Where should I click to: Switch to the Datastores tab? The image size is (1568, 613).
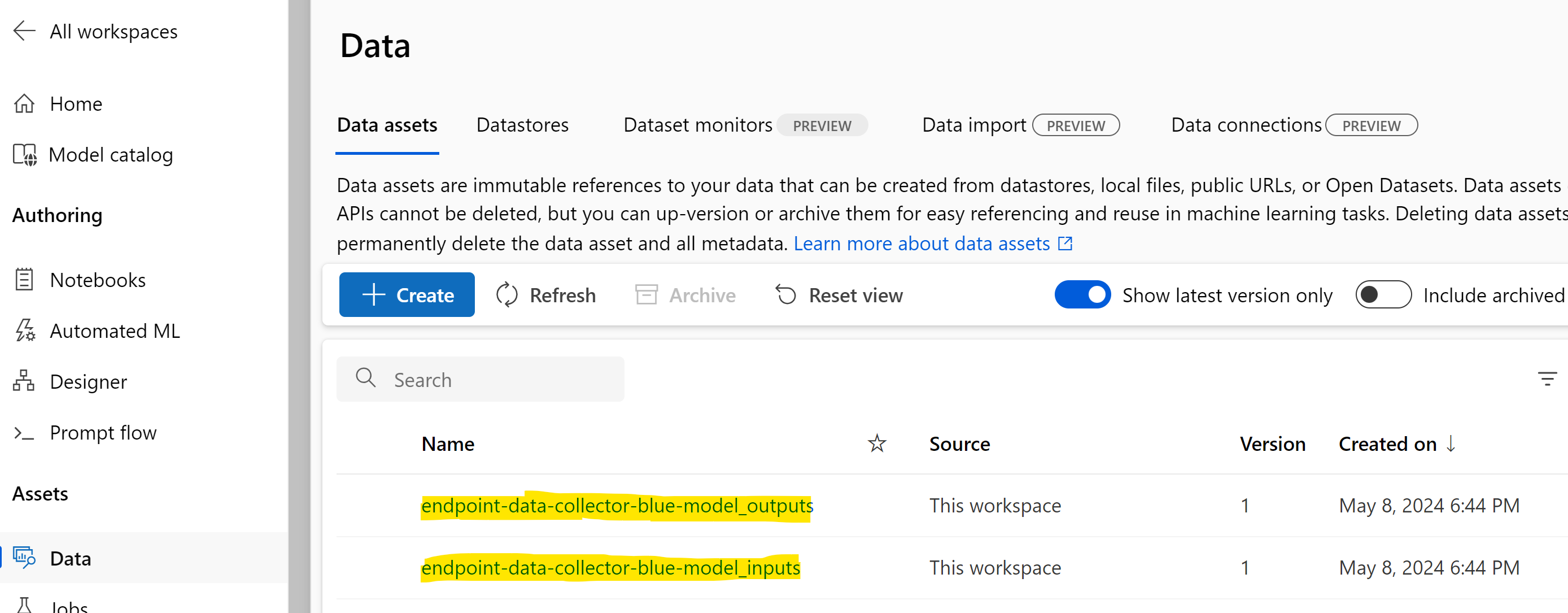point(522,125)
